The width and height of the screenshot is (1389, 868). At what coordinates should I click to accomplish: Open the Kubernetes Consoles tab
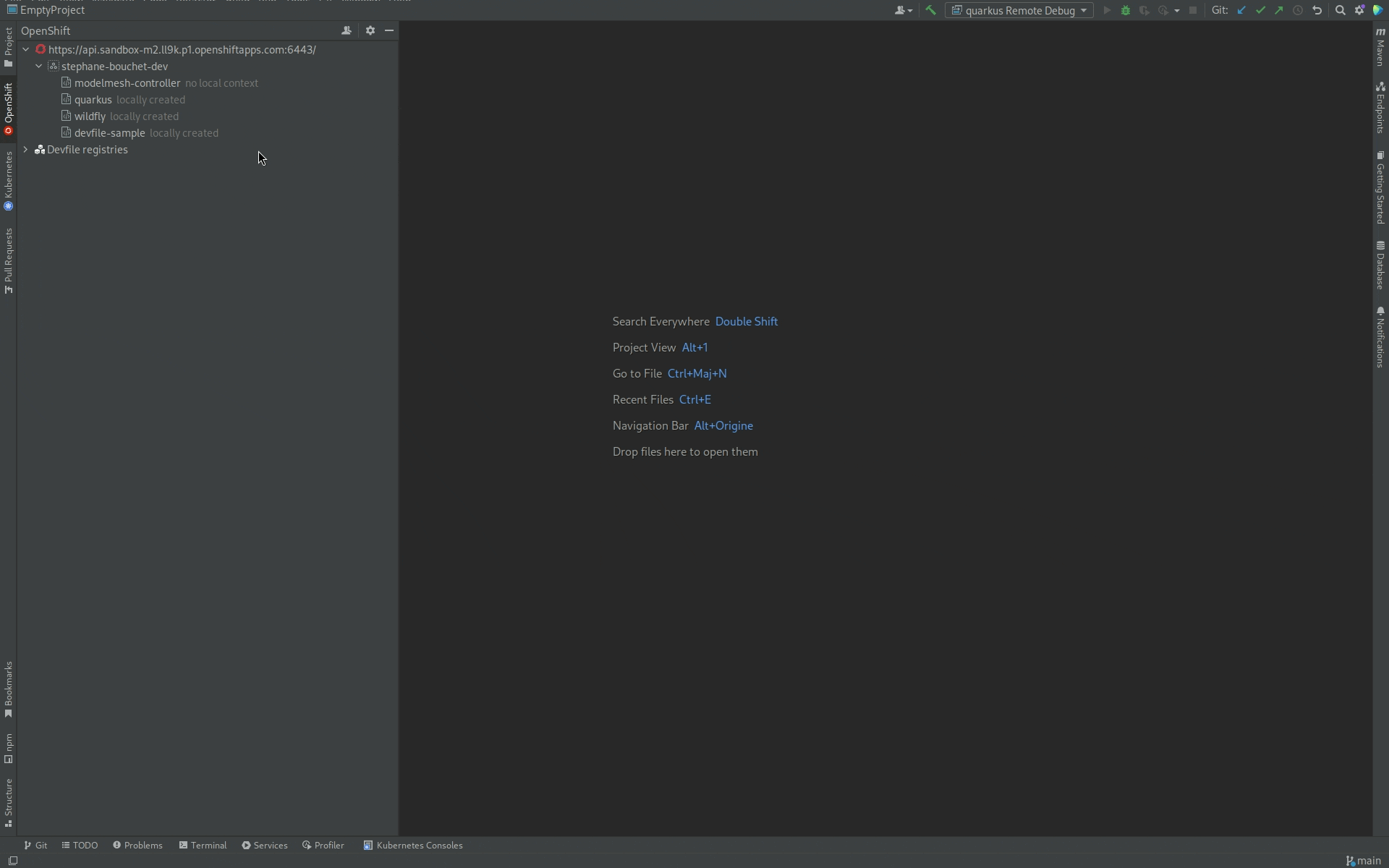pyautogui.click(x=412, y=845)
